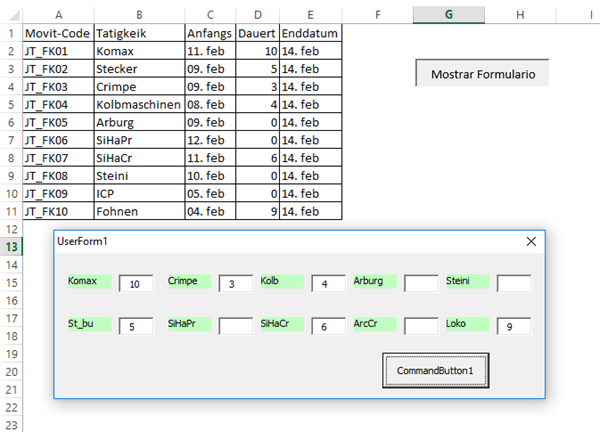Image resolution: width=600 pixels, height=432 pixels.
Task: Select column E header
Action: [x=310, y=15]
